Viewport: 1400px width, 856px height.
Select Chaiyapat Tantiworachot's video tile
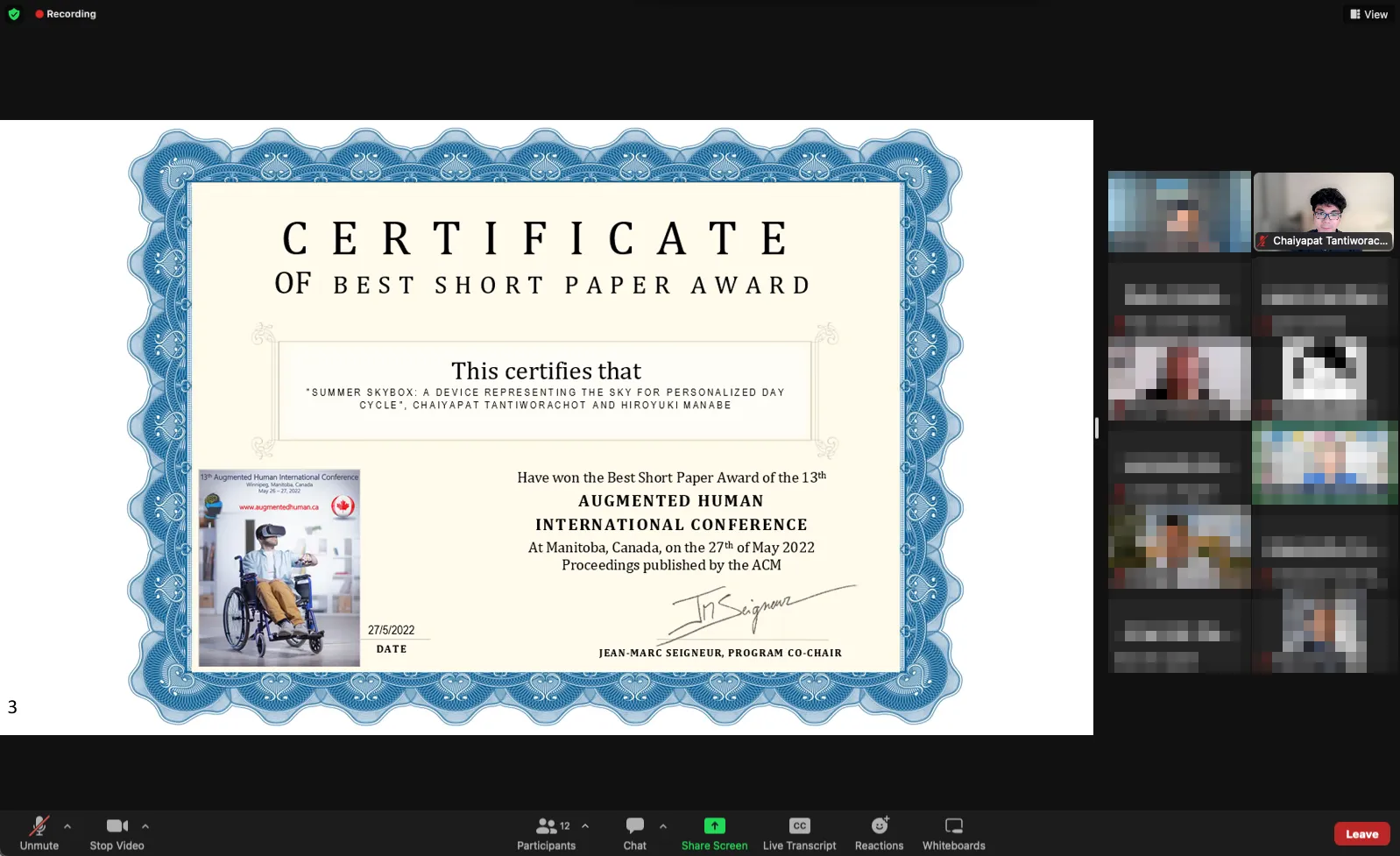tap(1323, 211)
